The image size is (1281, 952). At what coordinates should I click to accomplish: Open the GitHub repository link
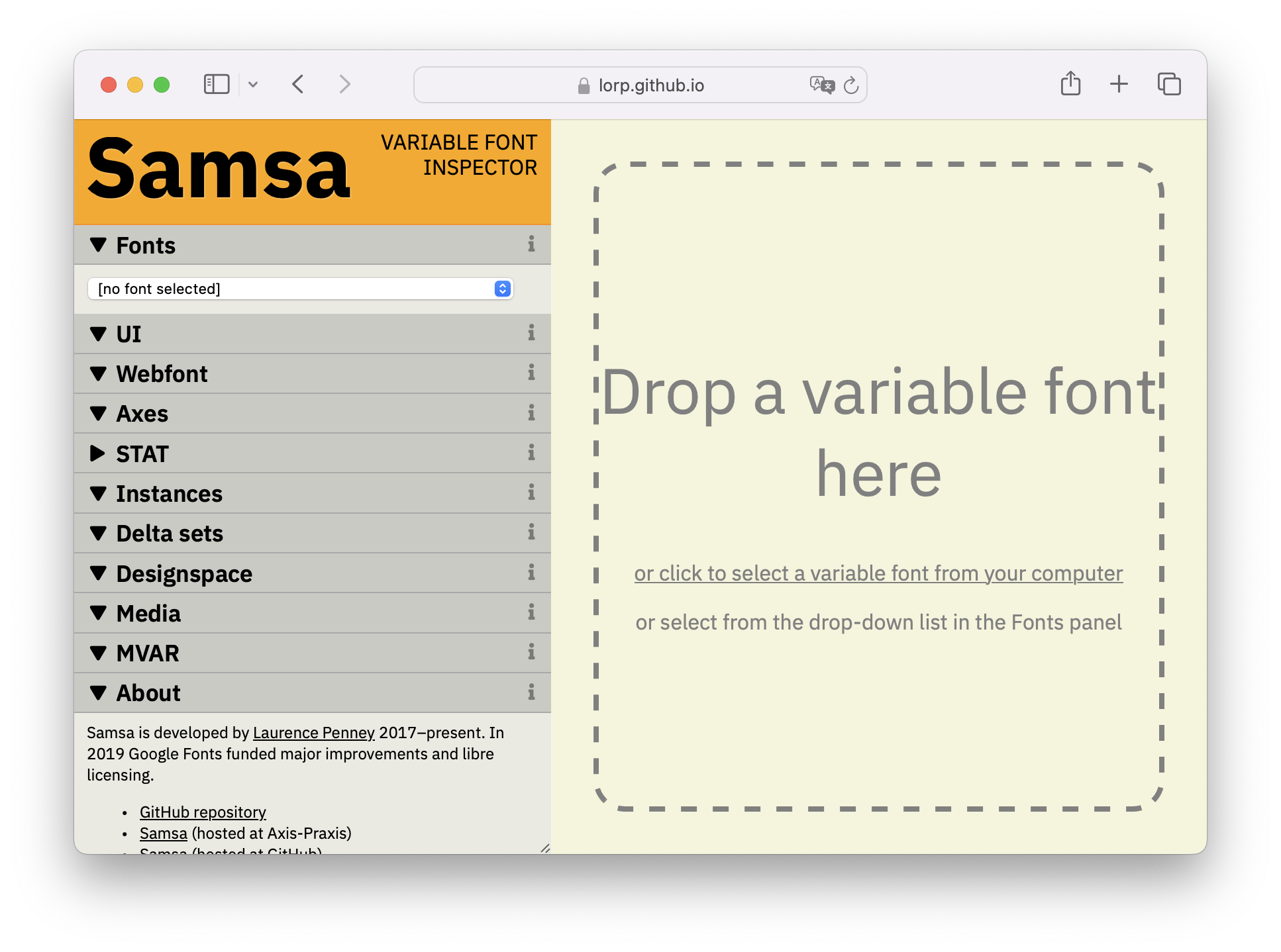(203, 812)
